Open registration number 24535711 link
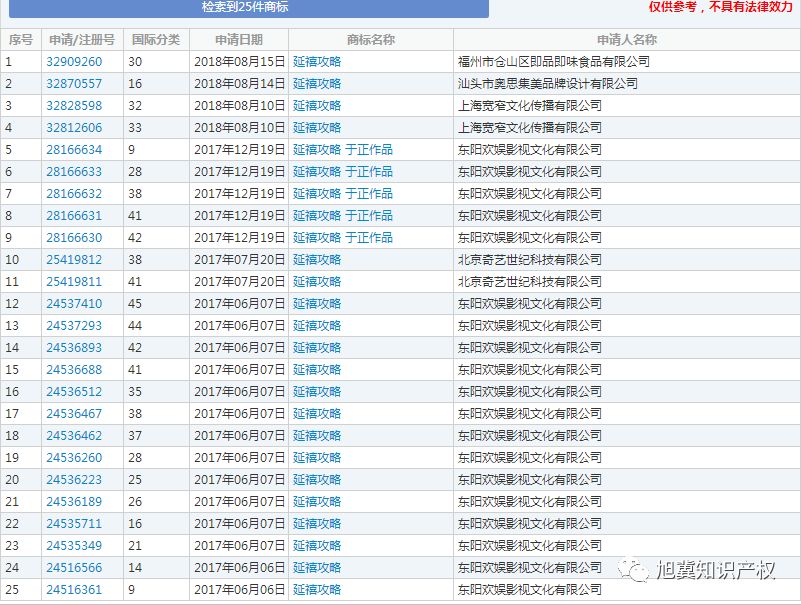801x605 pixels. coord(74,523)
